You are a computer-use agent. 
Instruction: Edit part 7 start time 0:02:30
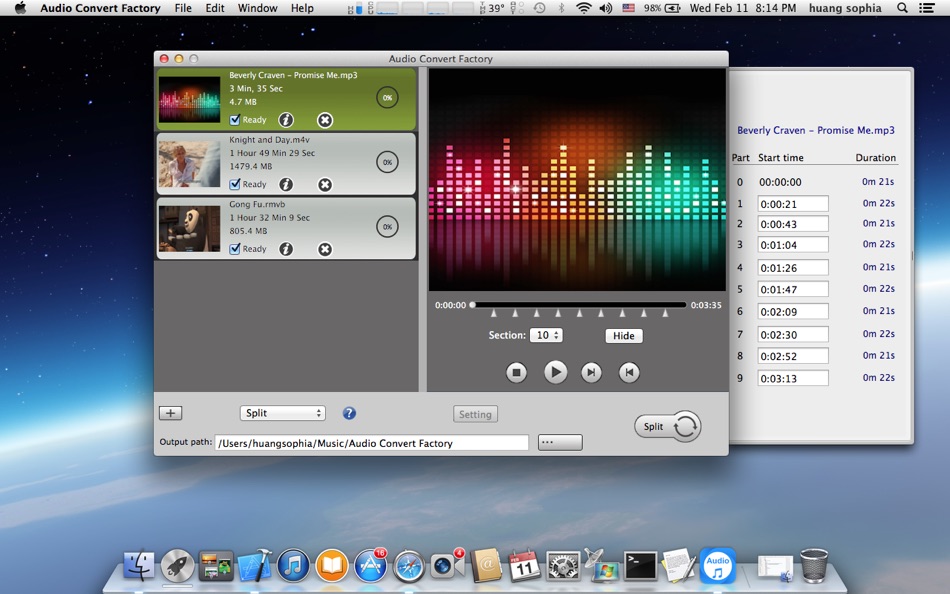click(x=792, y=335)
